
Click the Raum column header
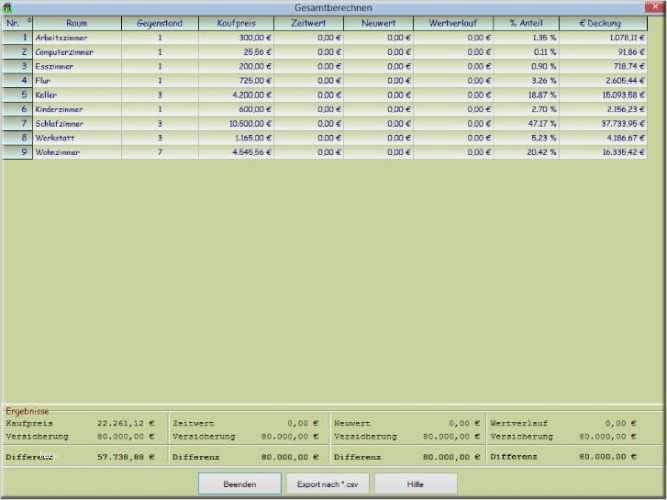coord(77,23)
